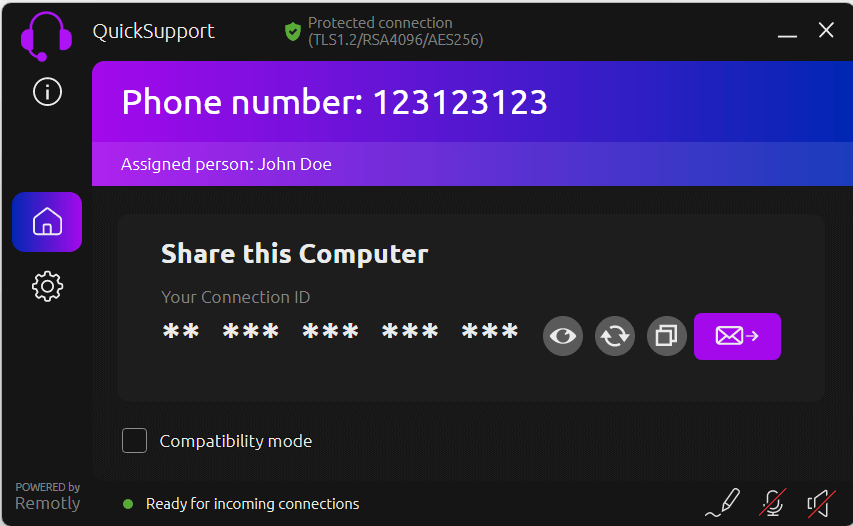Click the Phone number 123123123 banner
Screen dimensions: 853x526
[x=335, y=102]
